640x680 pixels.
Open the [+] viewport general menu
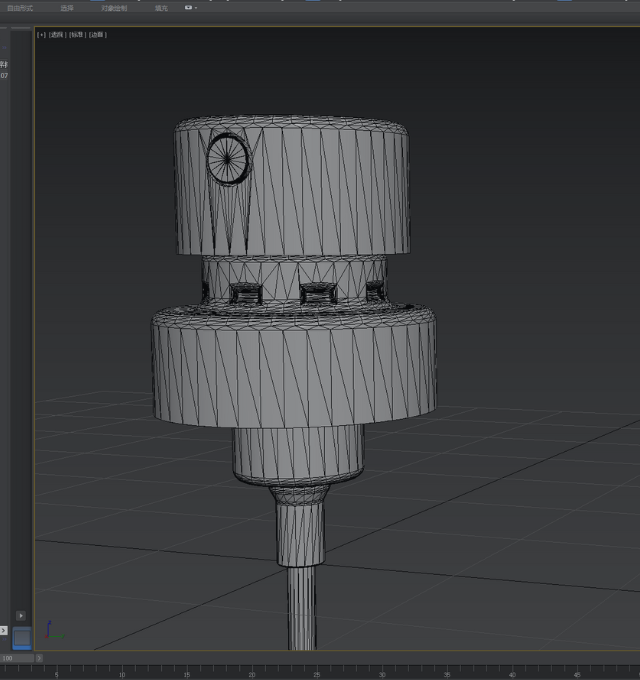tap(41, 35)
